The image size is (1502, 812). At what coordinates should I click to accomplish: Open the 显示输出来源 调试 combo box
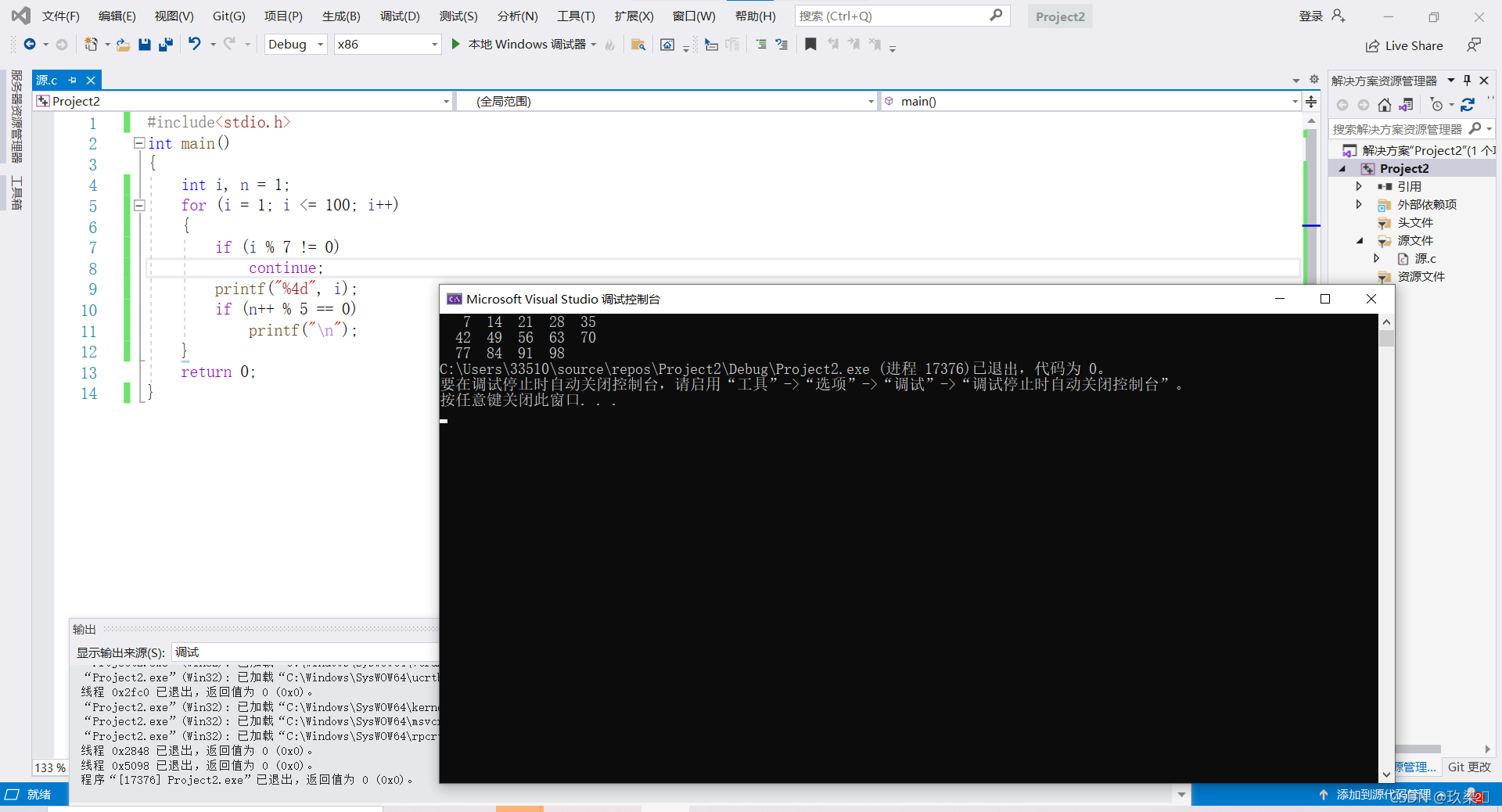point(305,652)
